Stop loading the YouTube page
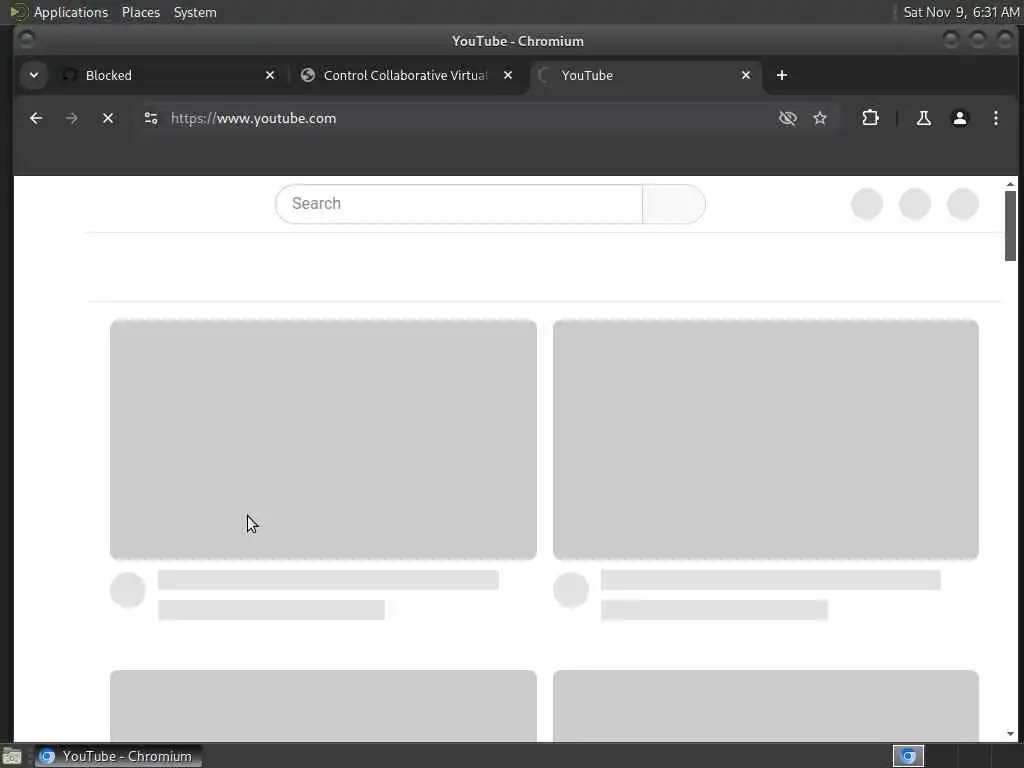The width and height of the screenshot is (1024, 768). click(108, 118)
